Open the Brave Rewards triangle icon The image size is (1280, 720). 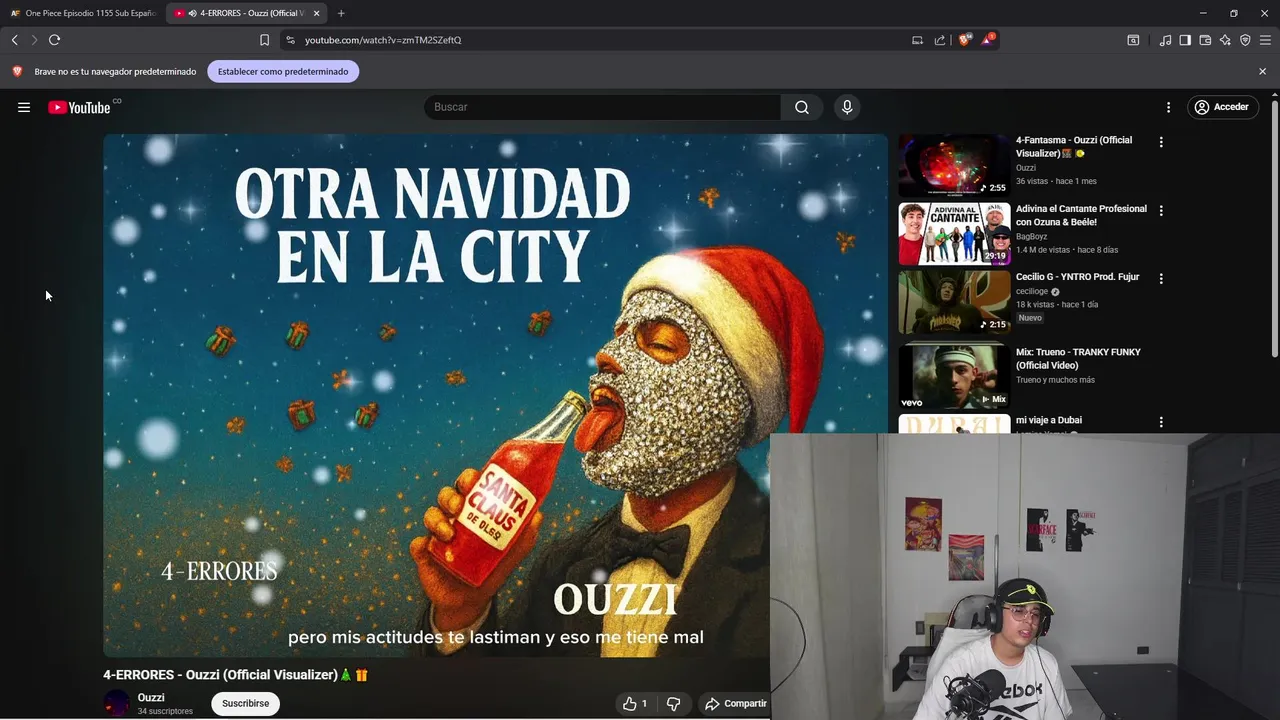click(x=988, y=40)
